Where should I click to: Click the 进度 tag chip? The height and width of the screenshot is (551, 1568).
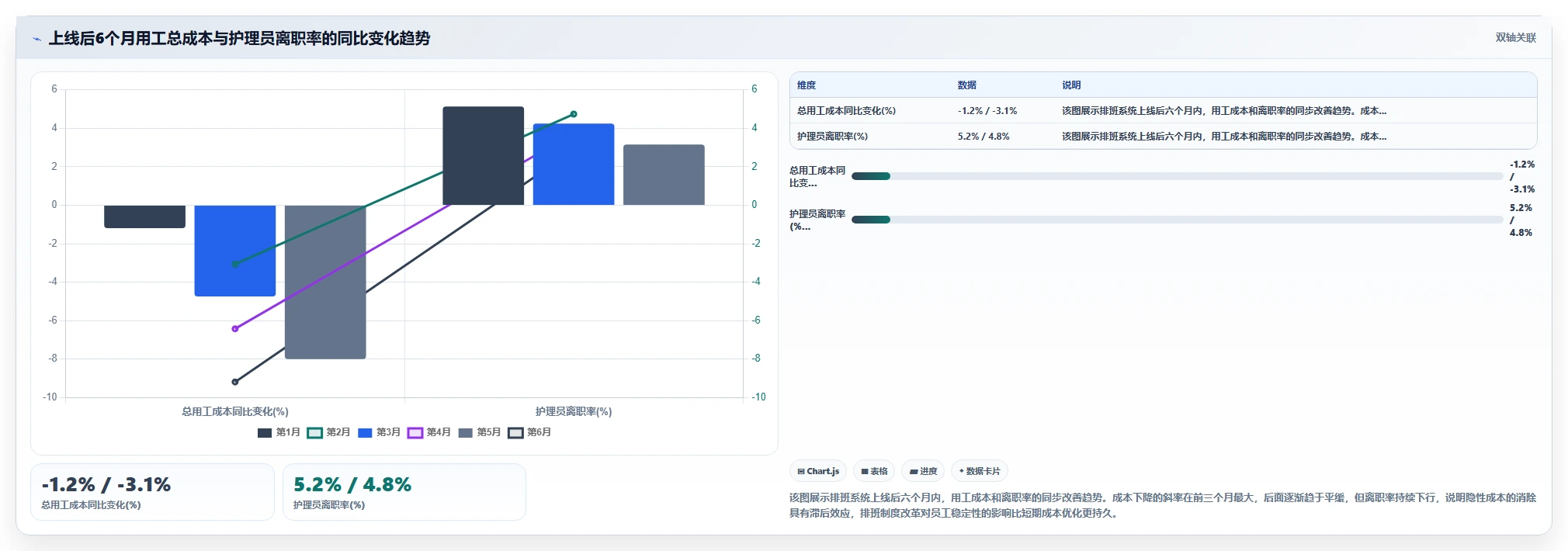tap(923, 471)
